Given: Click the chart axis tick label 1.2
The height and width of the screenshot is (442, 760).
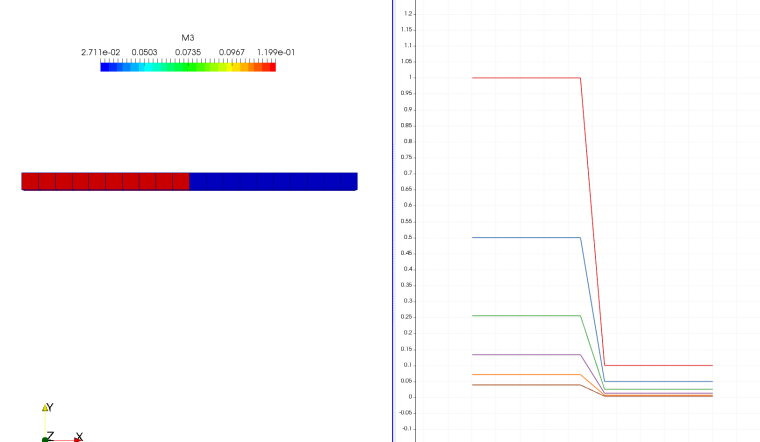Looking at the screenshot, I should click(408, 14).
